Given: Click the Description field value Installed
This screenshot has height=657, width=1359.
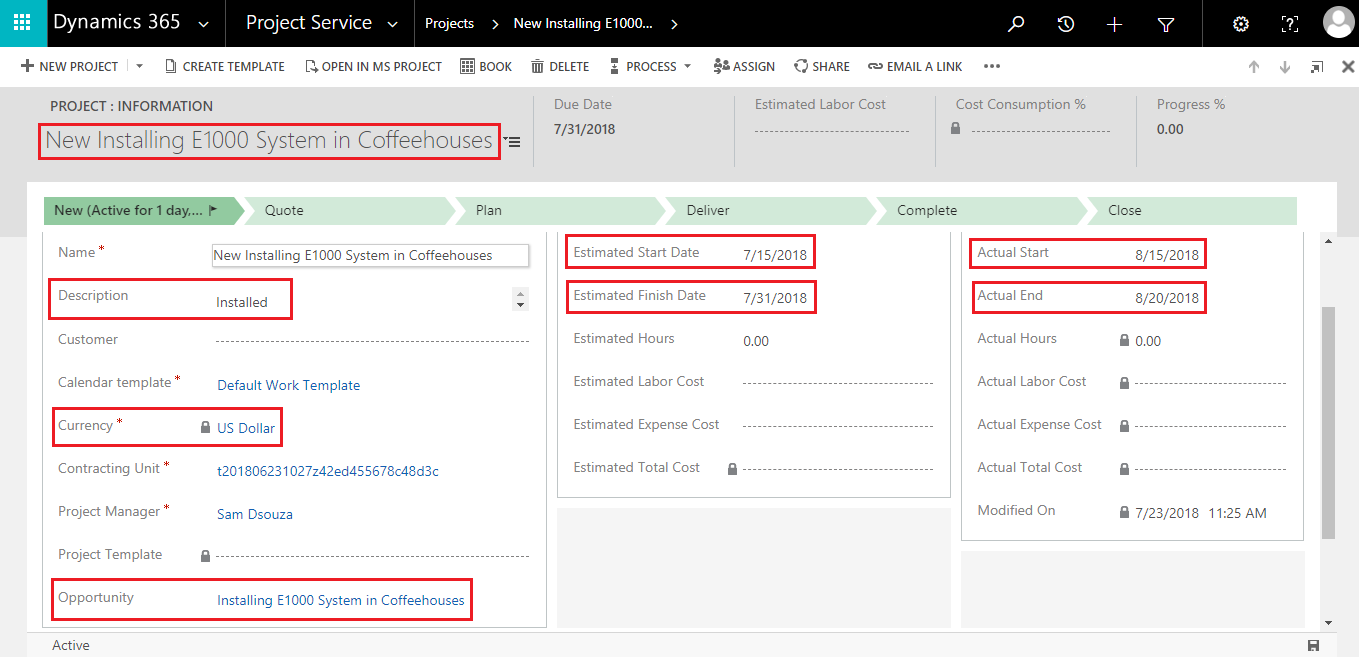Looking at the screenshot, I should (x=242, y=302).
